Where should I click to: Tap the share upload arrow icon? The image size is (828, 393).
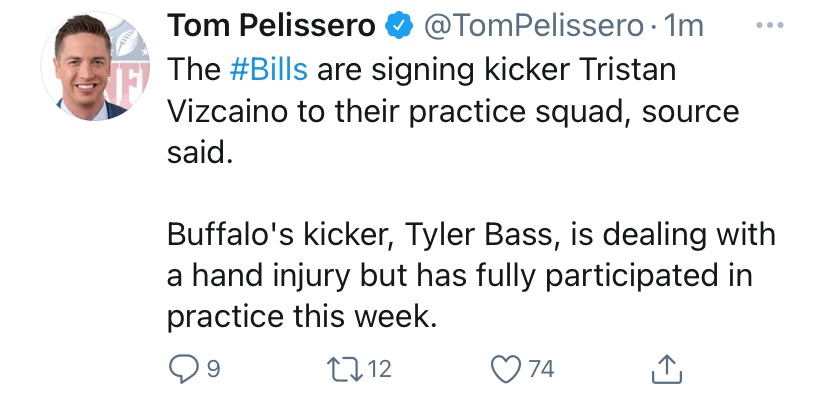666,368
